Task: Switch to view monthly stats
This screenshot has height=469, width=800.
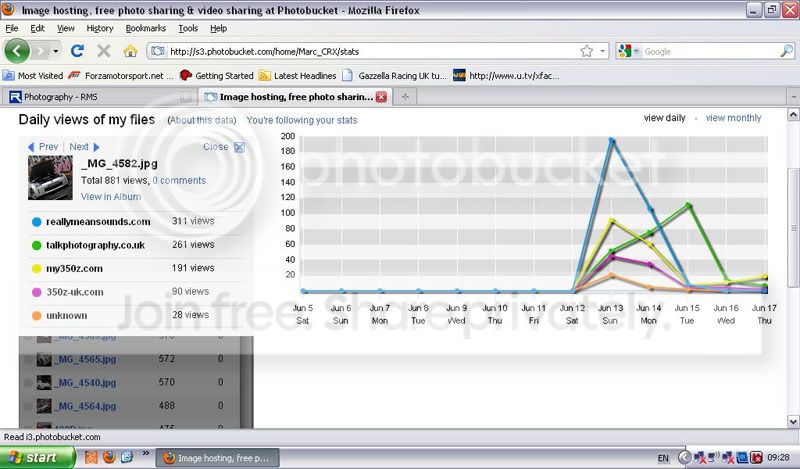Action: point(733,118)
